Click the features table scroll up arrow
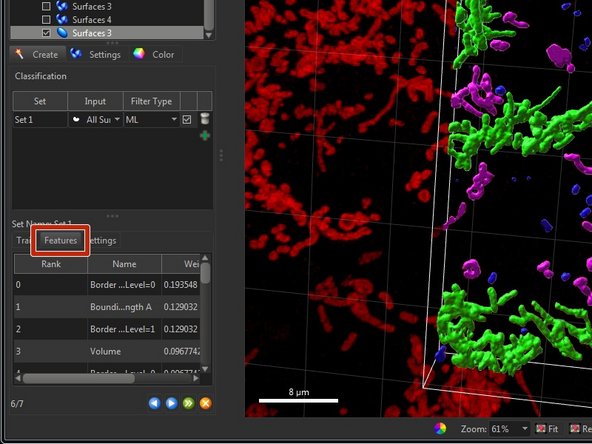The height and width of the screenshot is (444, 592). pos(205,258)
